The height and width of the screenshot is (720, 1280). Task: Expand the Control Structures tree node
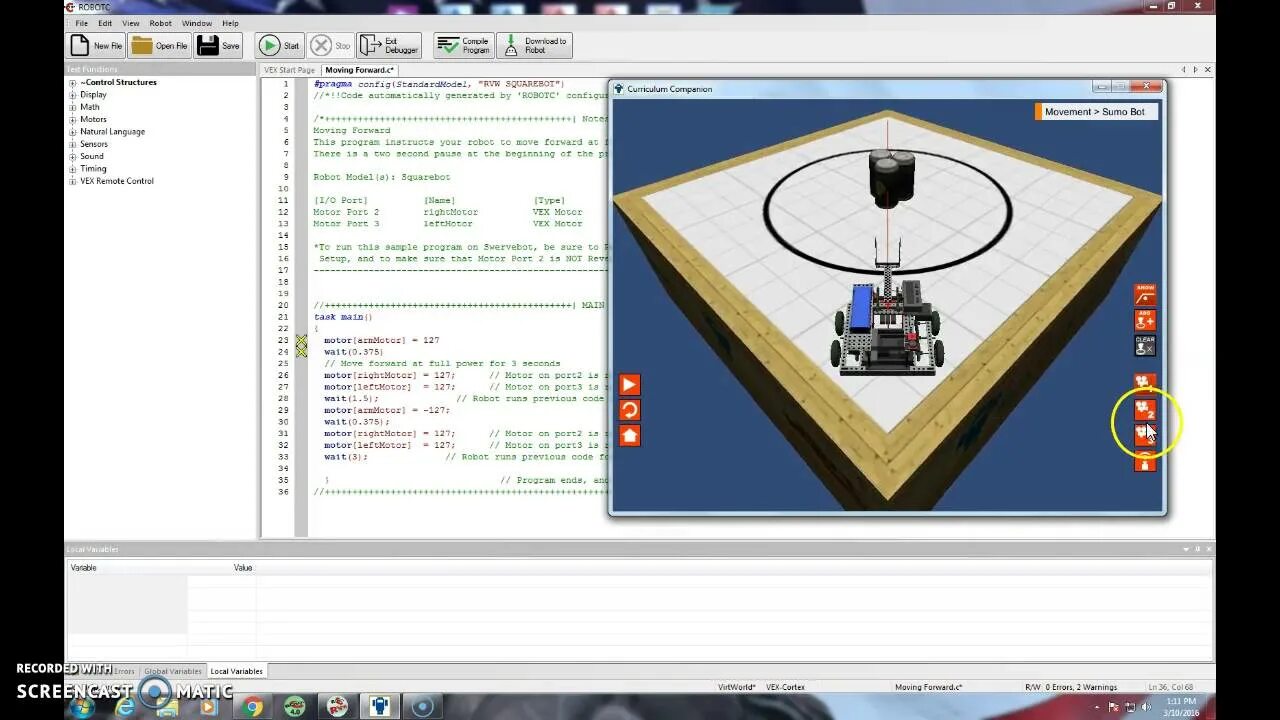coord(72,83)
